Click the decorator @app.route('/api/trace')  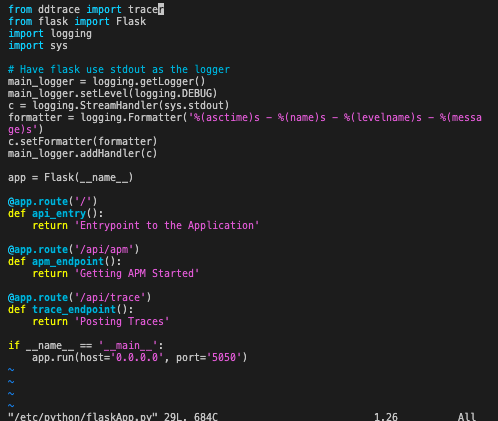[80, 297]
